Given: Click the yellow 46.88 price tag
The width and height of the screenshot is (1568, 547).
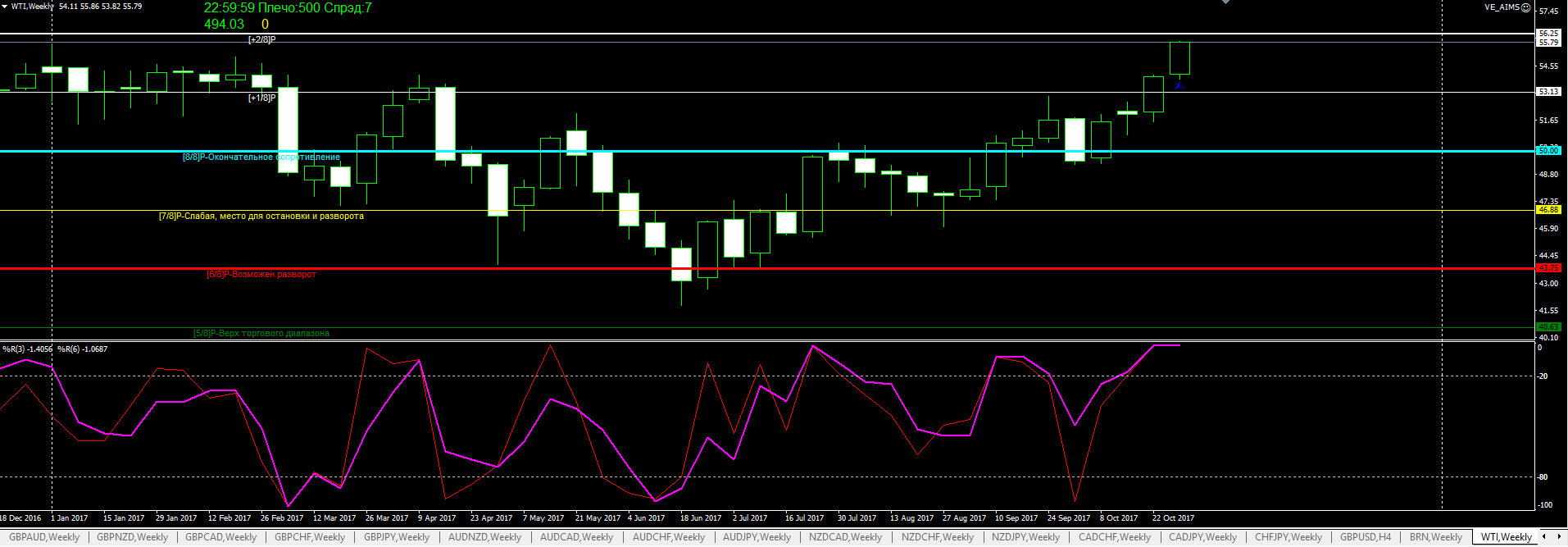Looking at the screenshot, I should [1548, 210].
